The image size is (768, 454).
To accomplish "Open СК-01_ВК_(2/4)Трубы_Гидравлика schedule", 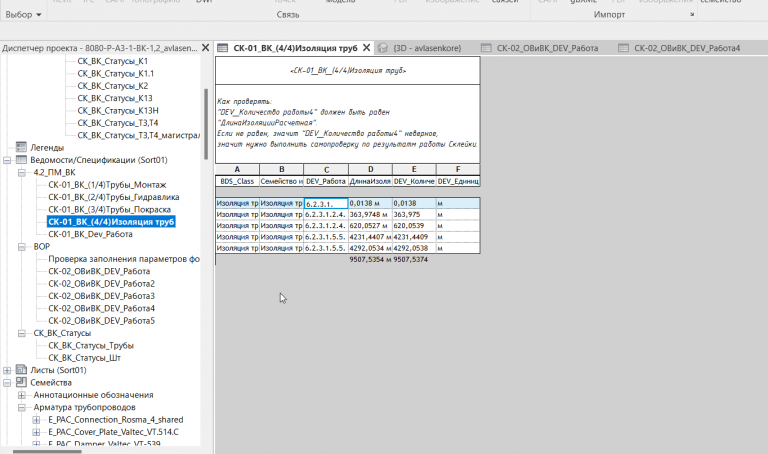I will [x=113, y=197].
